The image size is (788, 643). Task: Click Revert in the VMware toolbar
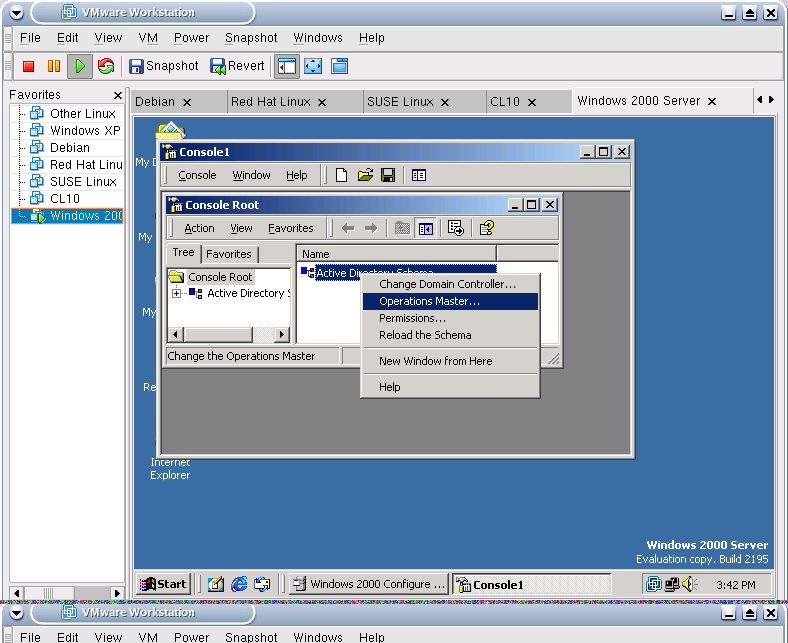(x=237, y=66)
